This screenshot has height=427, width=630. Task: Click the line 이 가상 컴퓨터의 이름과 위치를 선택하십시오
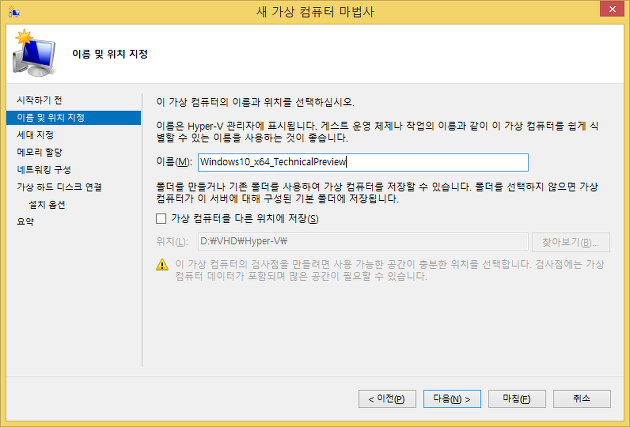point(256,102)
